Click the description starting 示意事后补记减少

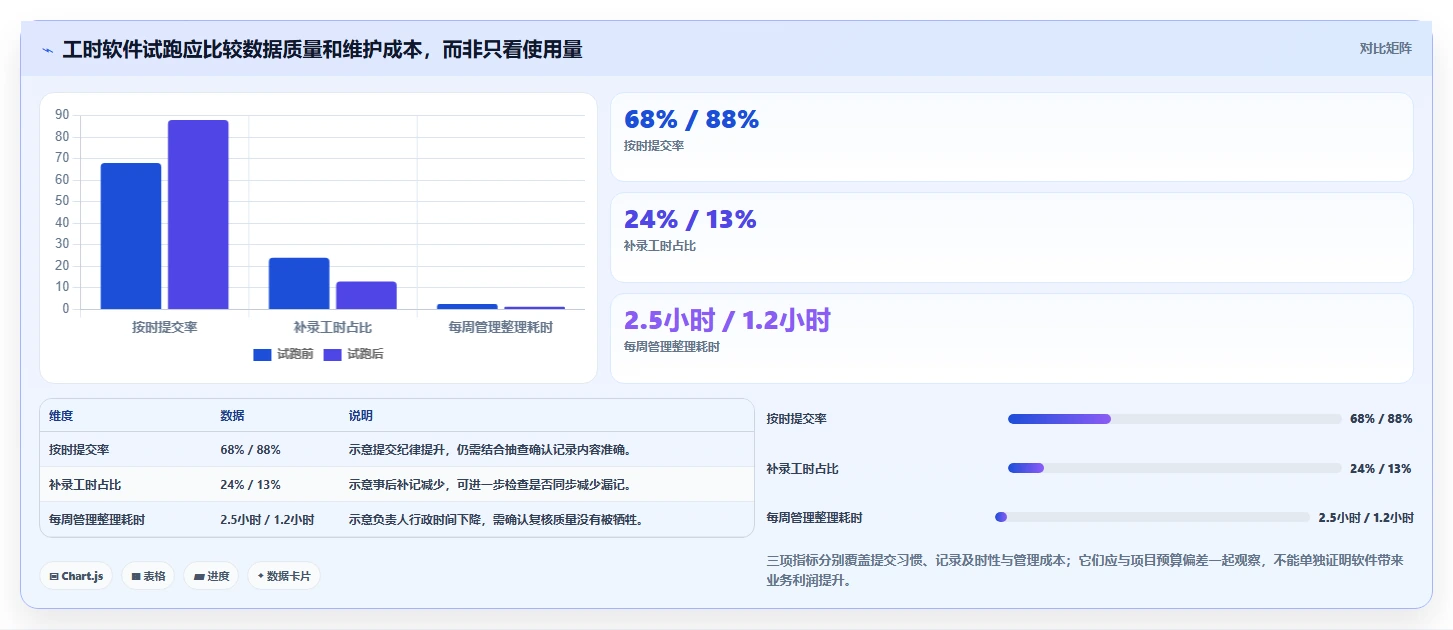pos(491,485)
